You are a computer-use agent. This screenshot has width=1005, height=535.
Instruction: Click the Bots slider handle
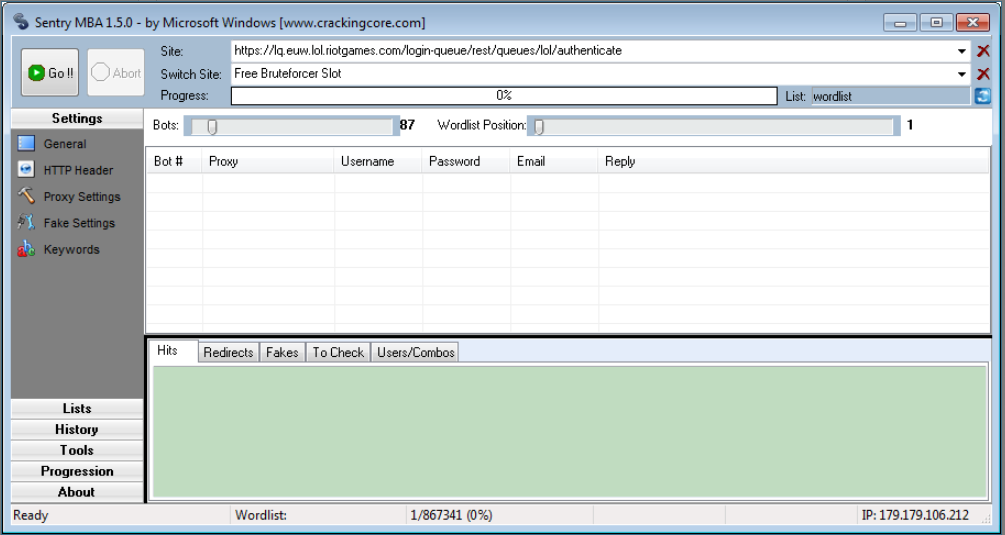212,126
